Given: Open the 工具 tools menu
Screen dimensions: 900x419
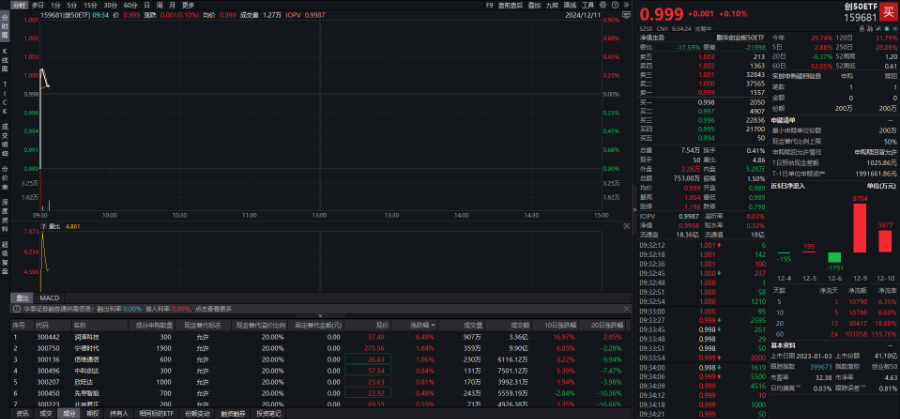Looking at the screenshot, I should 588,5.
